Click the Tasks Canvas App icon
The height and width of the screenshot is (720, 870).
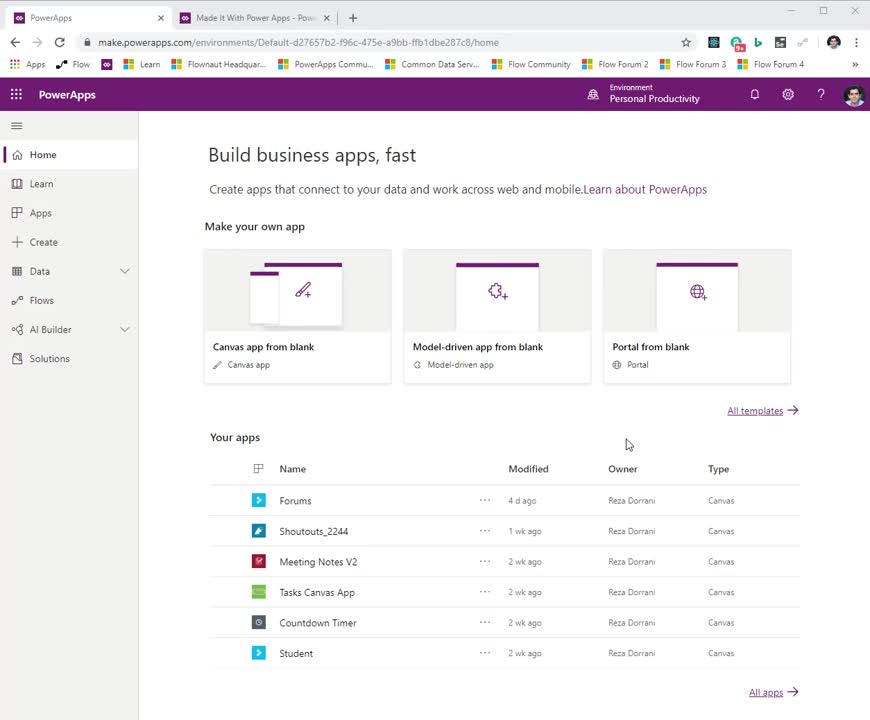point(259,592)
